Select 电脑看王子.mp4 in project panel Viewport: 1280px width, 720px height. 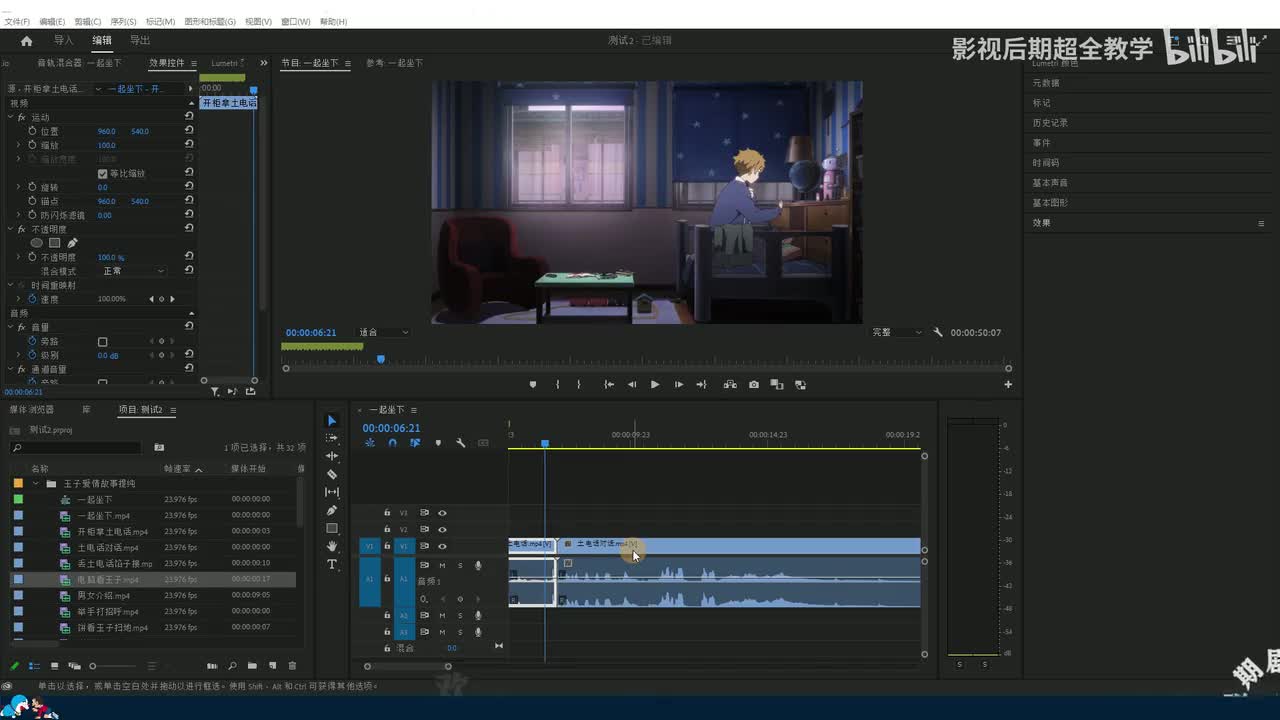coord(108,579)
